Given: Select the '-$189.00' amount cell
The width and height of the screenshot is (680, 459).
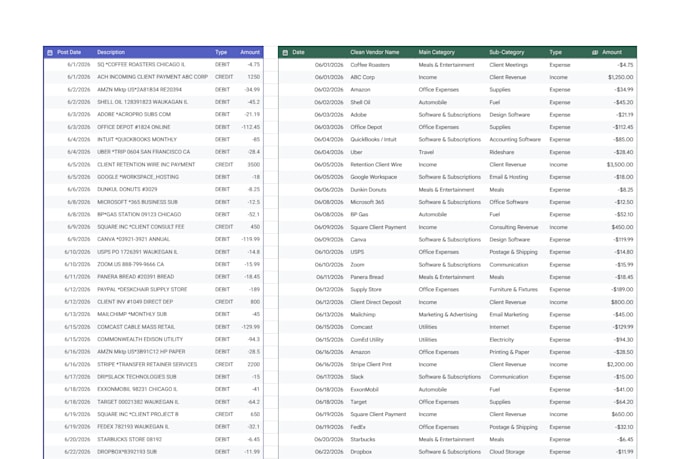Looking at the screenshot, I should pyautogui.click(x=622, y=289).
